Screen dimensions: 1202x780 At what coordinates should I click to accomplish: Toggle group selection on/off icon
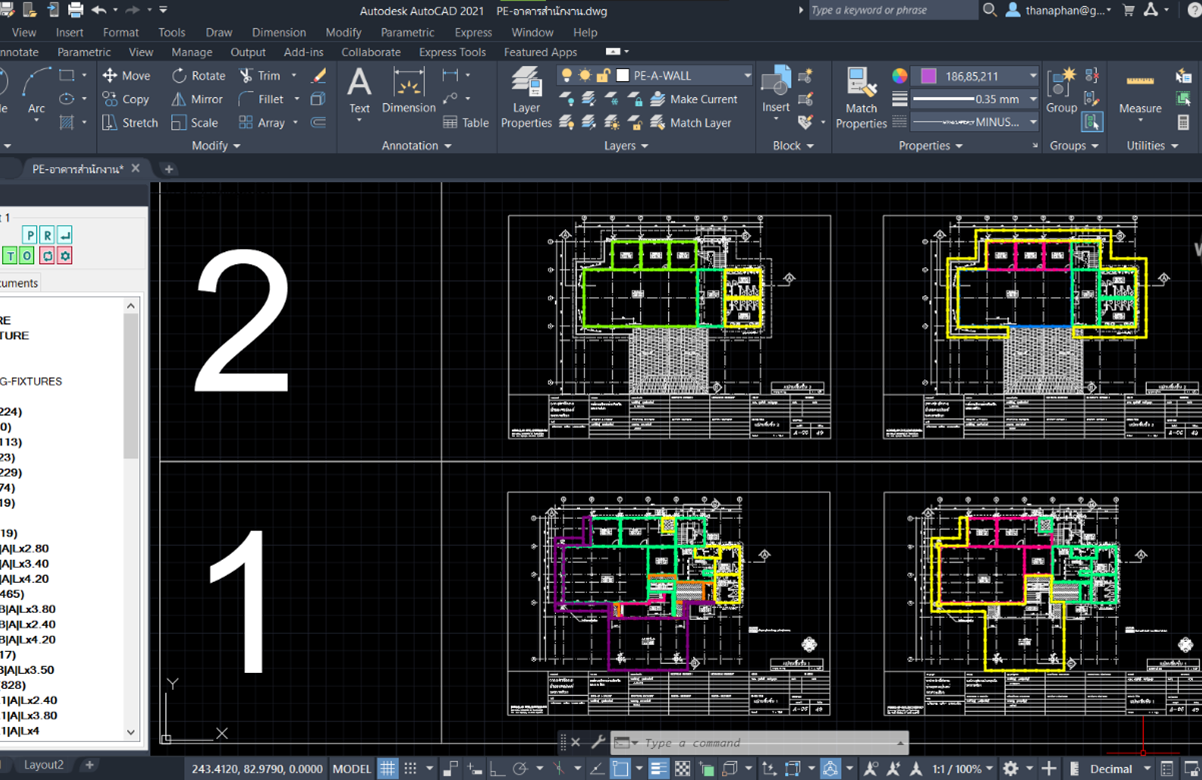point(1091,122)
